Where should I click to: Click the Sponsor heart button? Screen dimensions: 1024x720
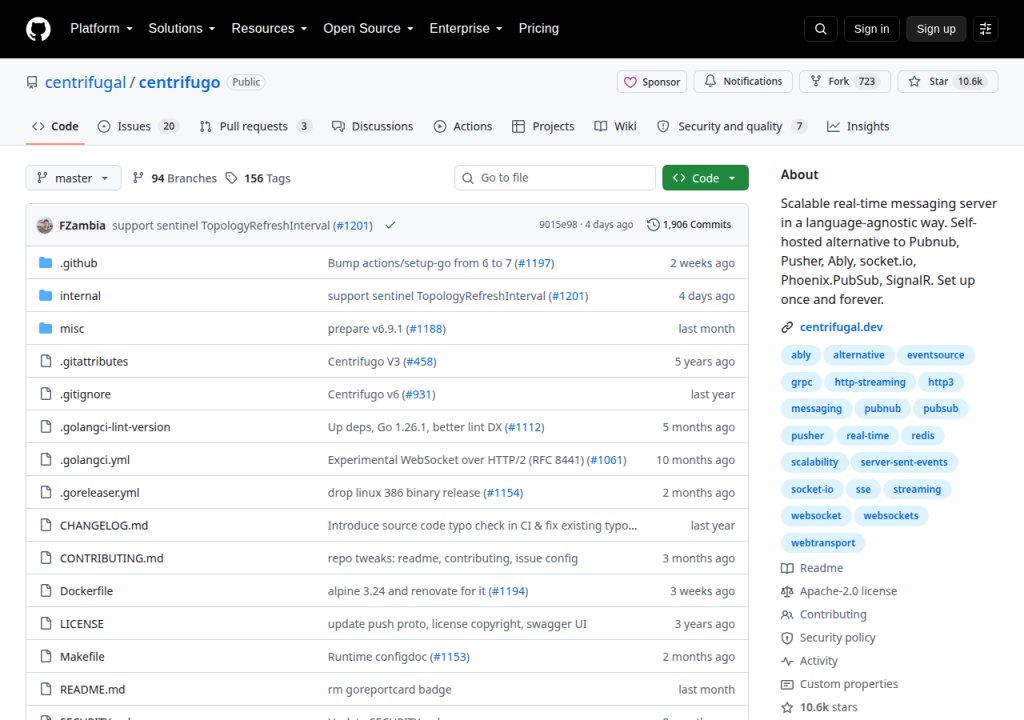point(652,82)
